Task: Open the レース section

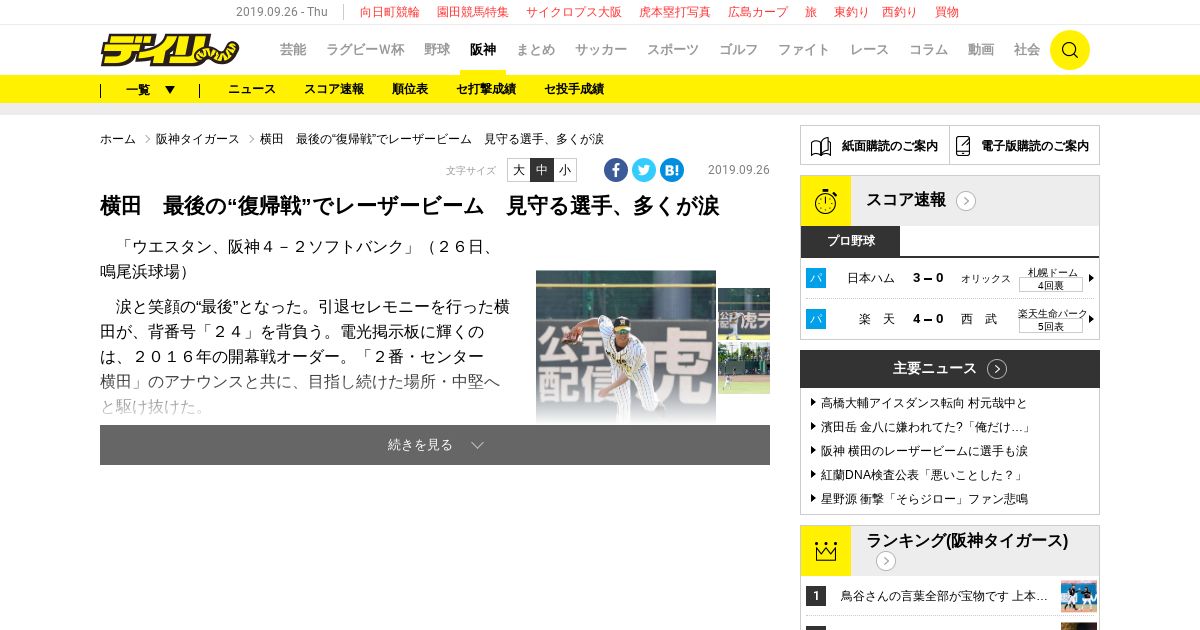Action: pyautogui.click(x=869, y=50)
